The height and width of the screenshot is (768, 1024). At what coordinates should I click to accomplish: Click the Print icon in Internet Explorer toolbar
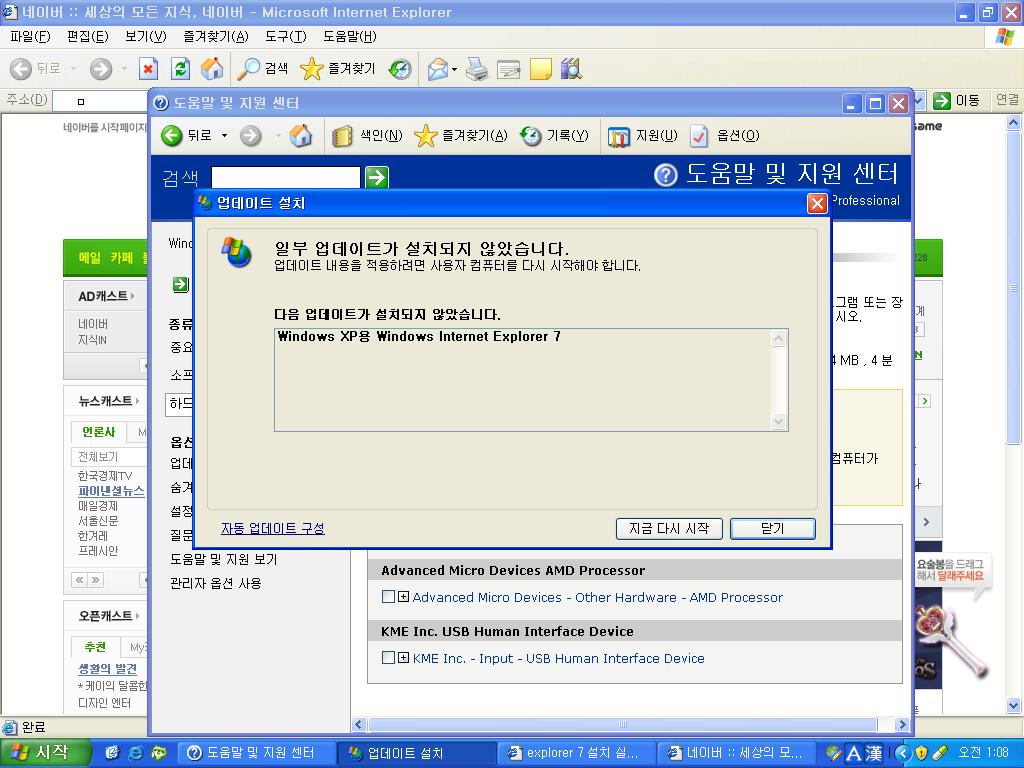477,69
